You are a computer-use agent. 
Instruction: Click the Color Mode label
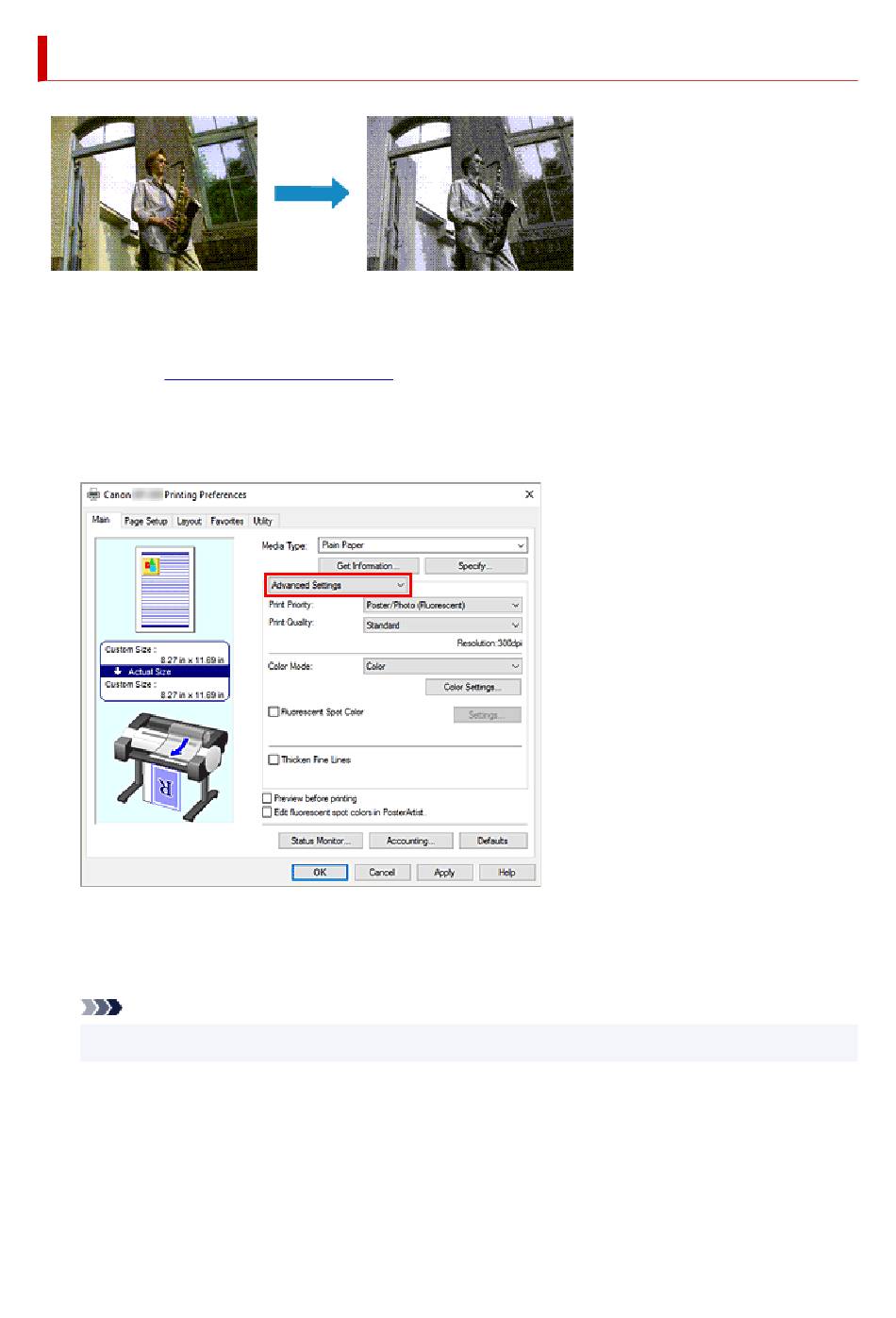coord(290,666)
